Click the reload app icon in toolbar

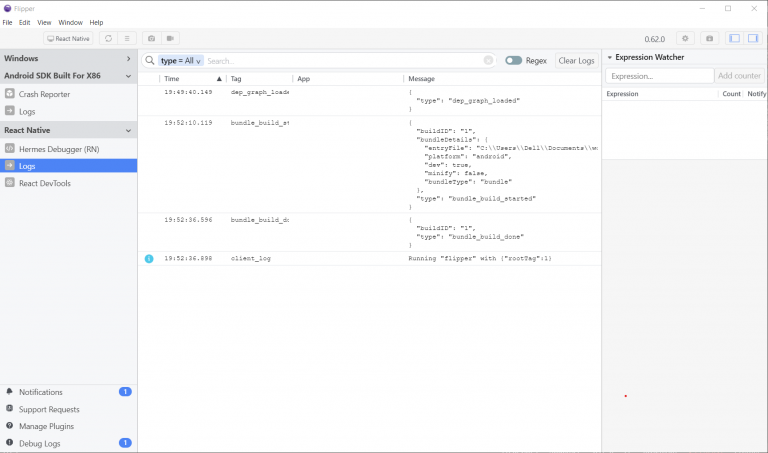pyautogui.click(x=108, y=38)
